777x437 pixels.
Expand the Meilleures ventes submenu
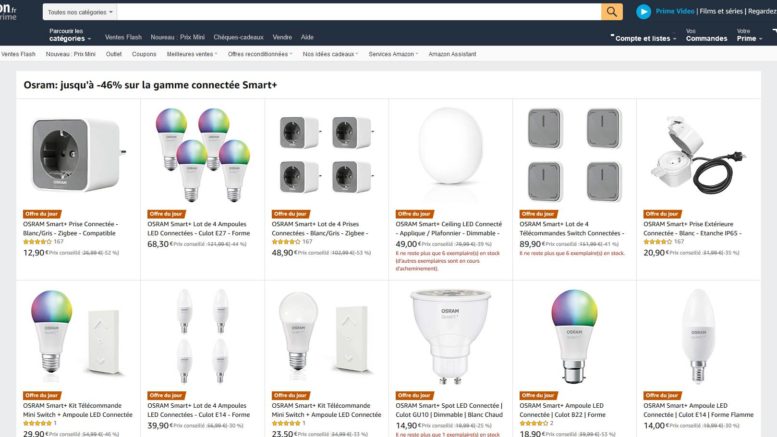[192, 54]
